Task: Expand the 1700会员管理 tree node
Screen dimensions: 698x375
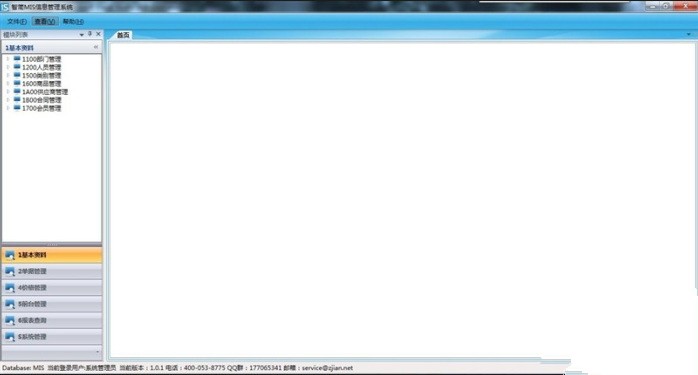Action: click(8, 108)
